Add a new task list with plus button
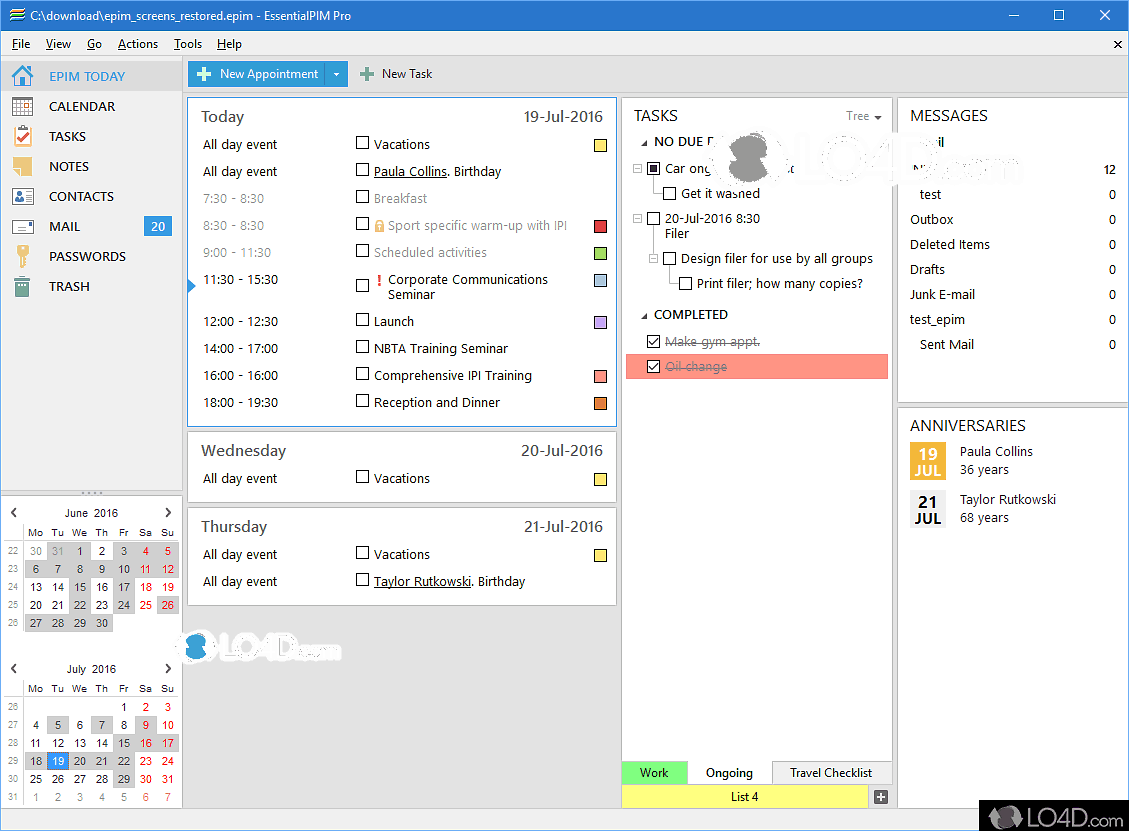The height and width of the screenshot is (831, 1129). coord(881,797)
